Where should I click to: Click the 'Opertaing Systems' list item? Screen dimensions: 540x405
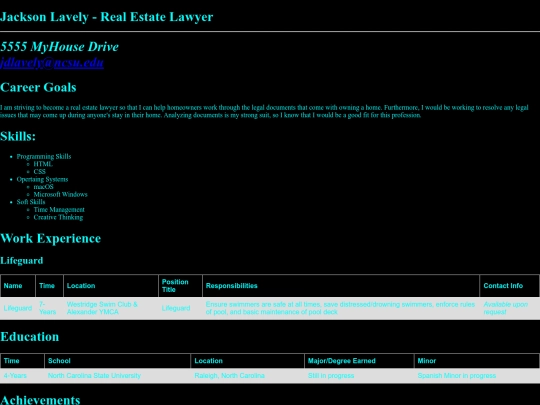click(42, 179)
